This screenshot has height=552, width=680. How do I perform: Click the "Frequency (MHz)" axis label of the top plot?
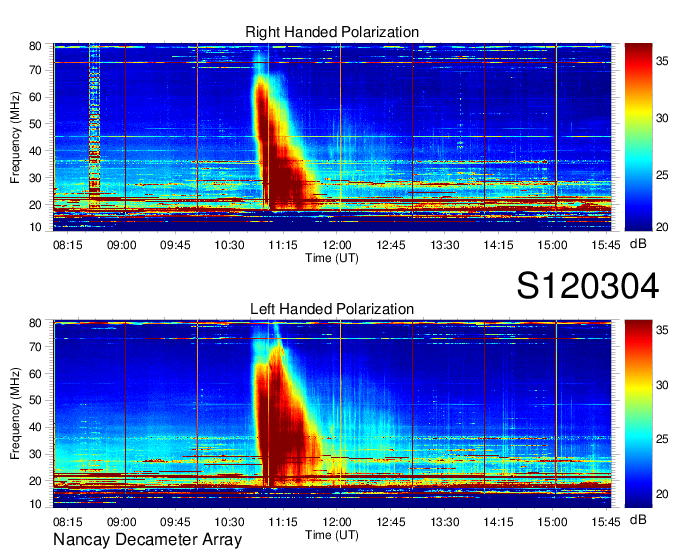[x=15, y=137]
